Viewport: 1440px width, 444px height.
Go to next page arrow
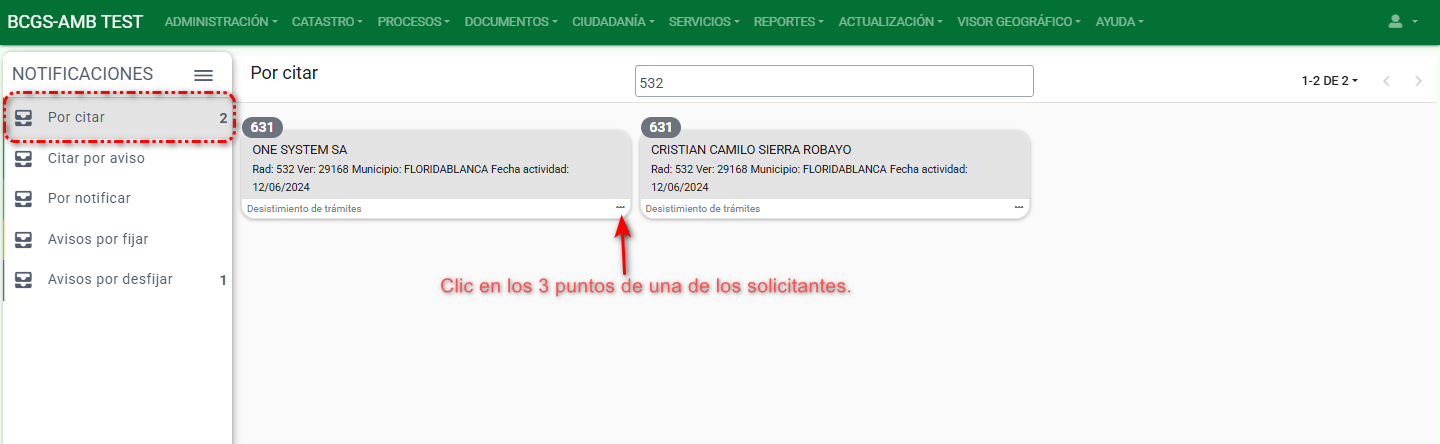tap(1418, 81)
